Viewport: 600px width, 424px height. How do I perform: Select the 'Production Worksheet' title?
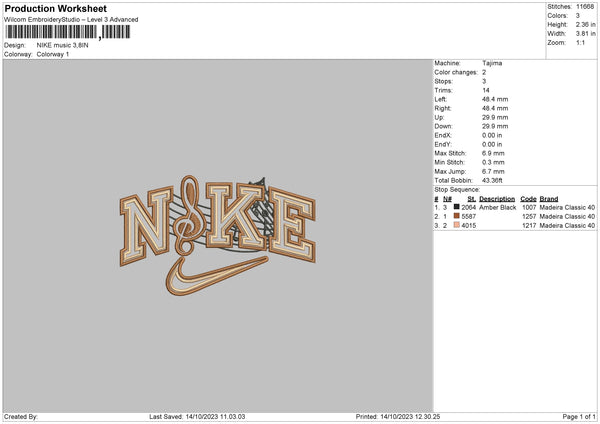pos(55,8)
